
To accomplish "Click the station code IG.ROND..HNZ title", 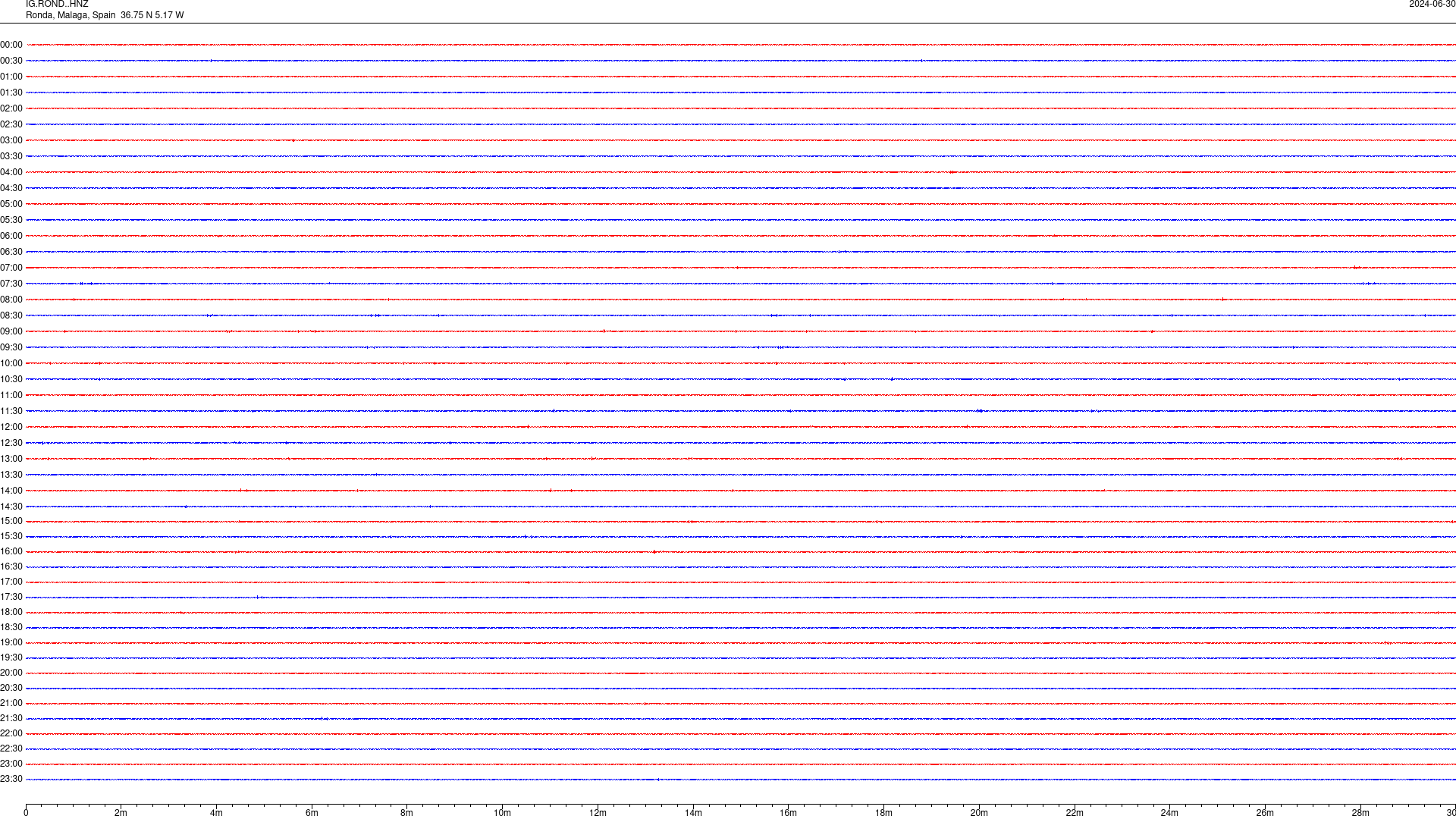I will coord(57,4).
